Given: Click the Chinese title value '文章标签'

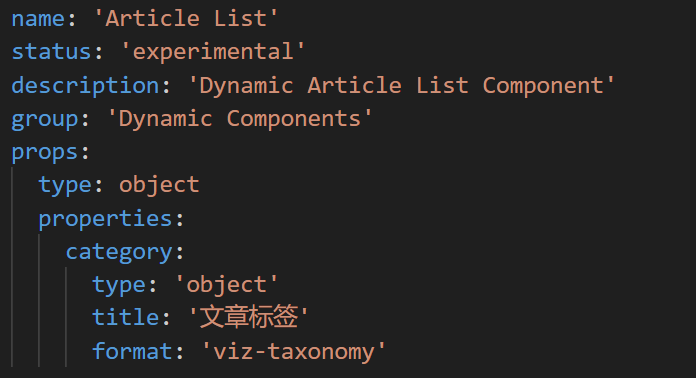Looking at the screenshot, I should 248,317.
